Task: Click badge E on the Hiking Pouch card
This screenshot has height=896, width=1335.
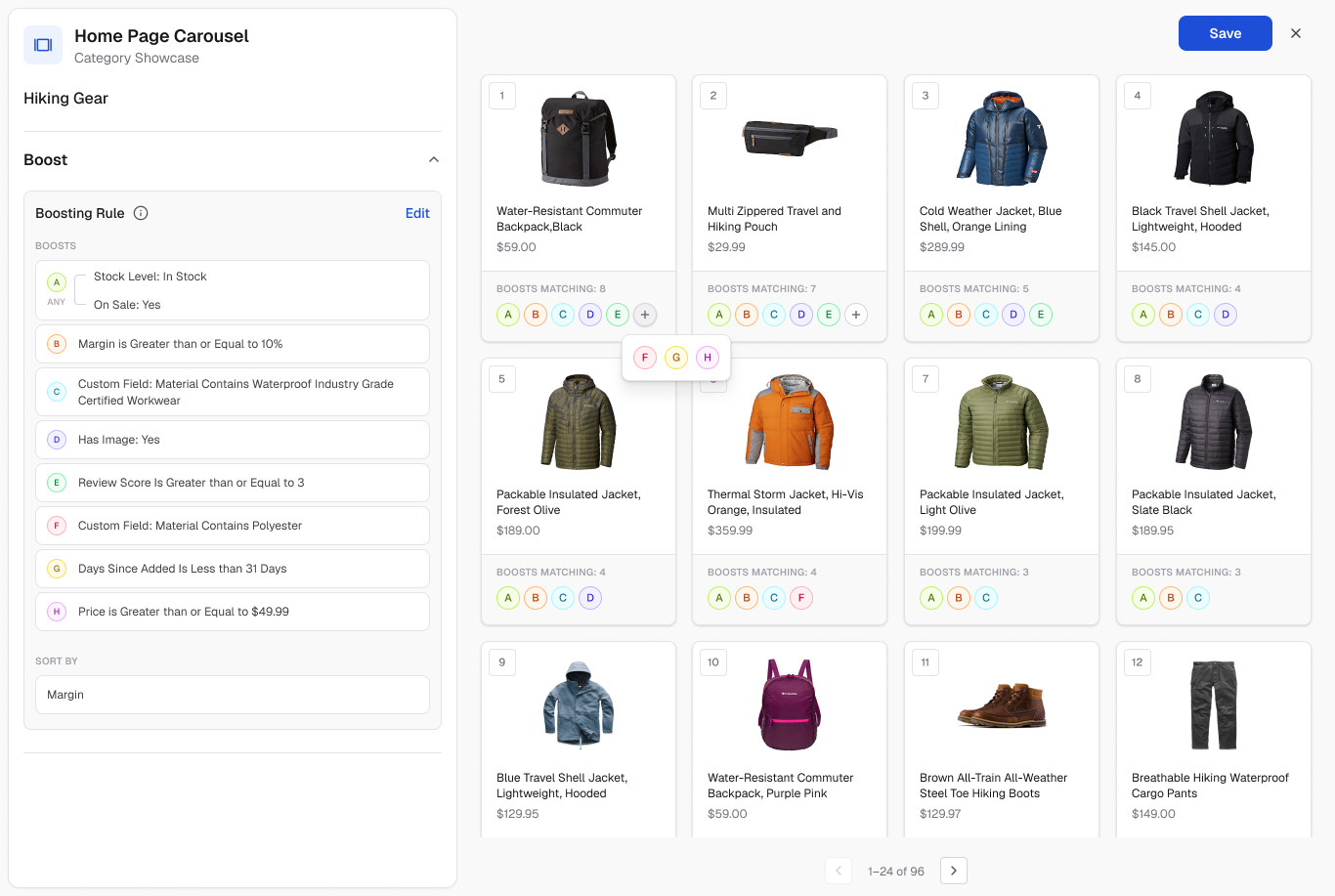Action: (829, 315)
